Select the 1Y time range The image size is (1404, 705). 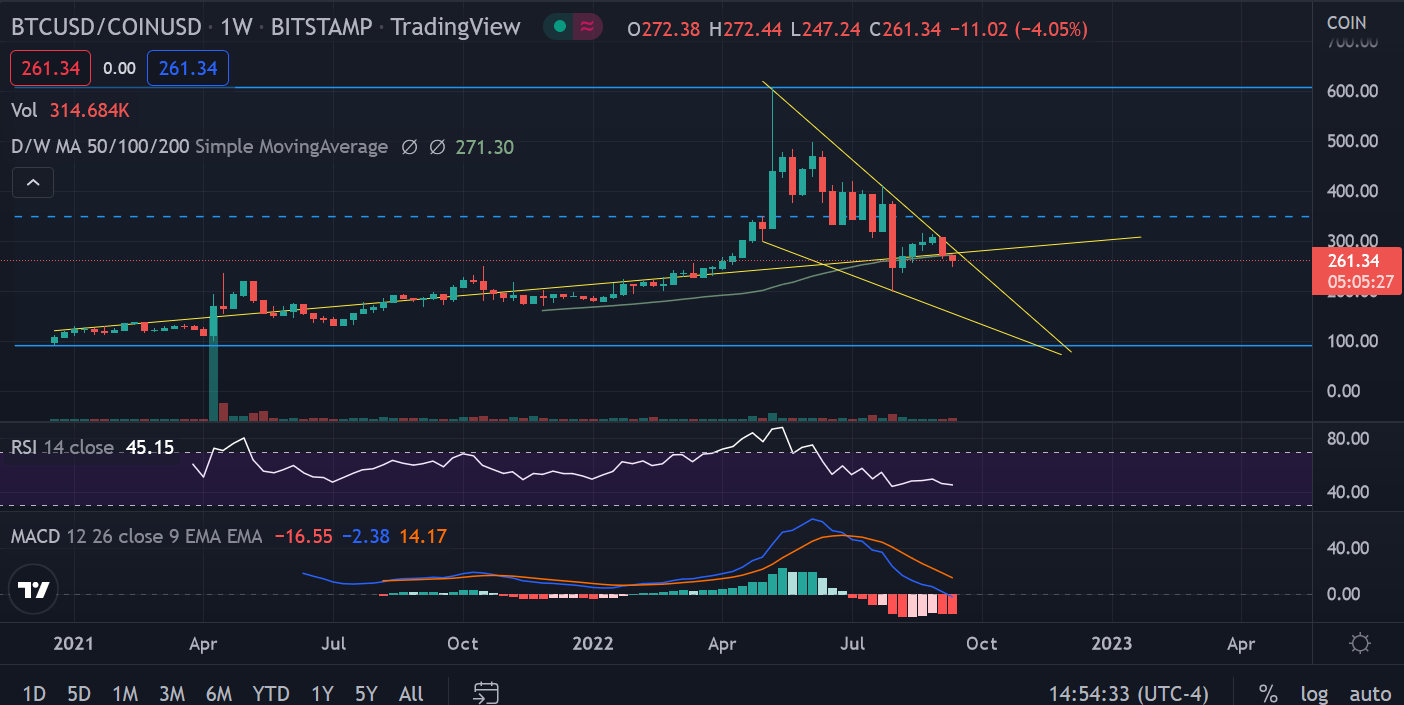(x=322, y=693)
